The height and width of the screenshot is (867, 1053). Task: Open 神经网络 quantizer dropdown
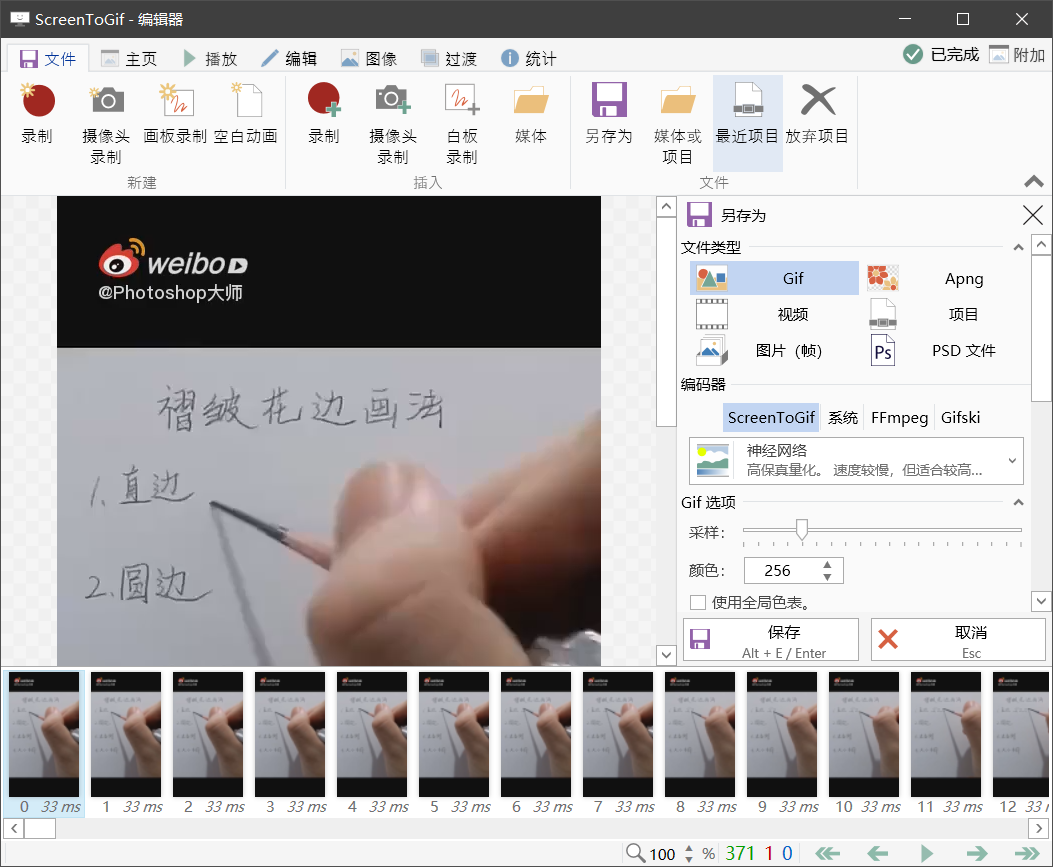[856, 461]
